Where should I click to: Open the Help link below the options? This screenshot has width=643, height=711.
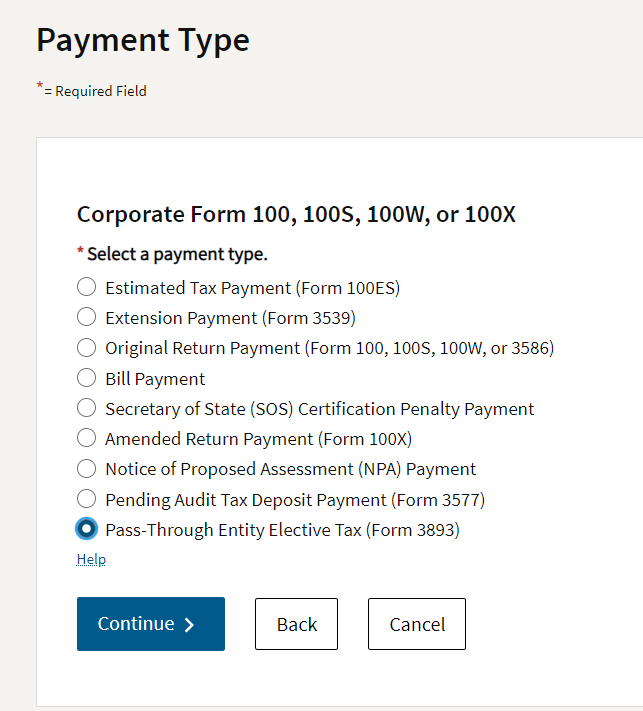coord(91,559)
